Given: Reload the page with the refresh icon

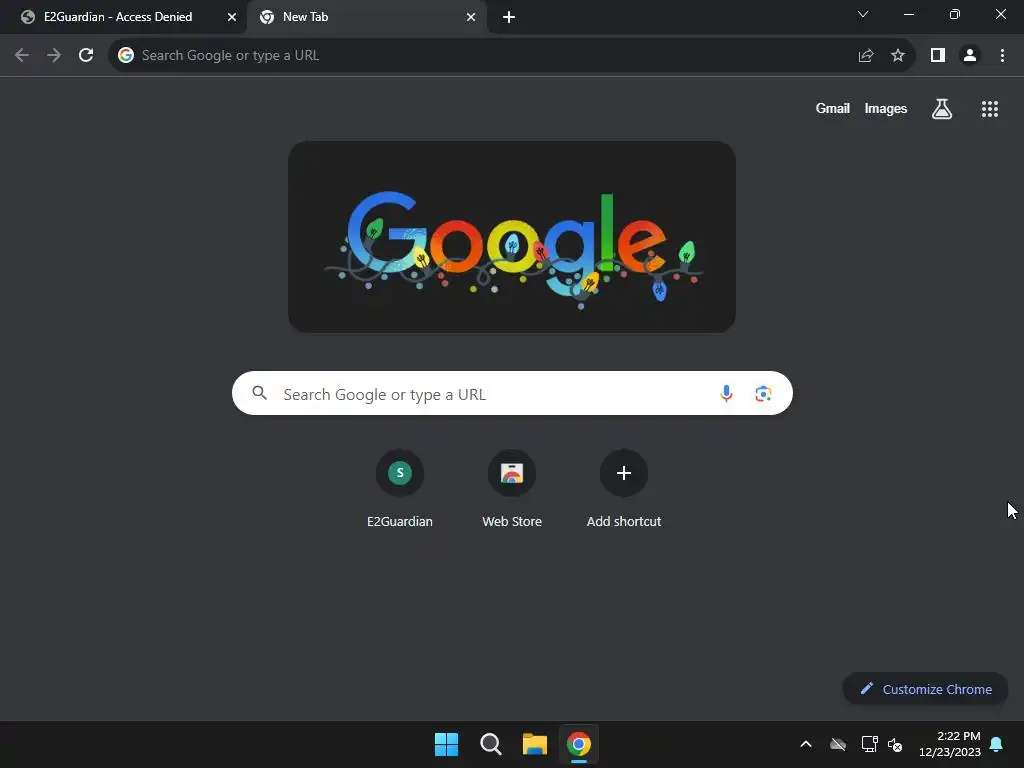Looking at the screenshot, I should 86,56.
